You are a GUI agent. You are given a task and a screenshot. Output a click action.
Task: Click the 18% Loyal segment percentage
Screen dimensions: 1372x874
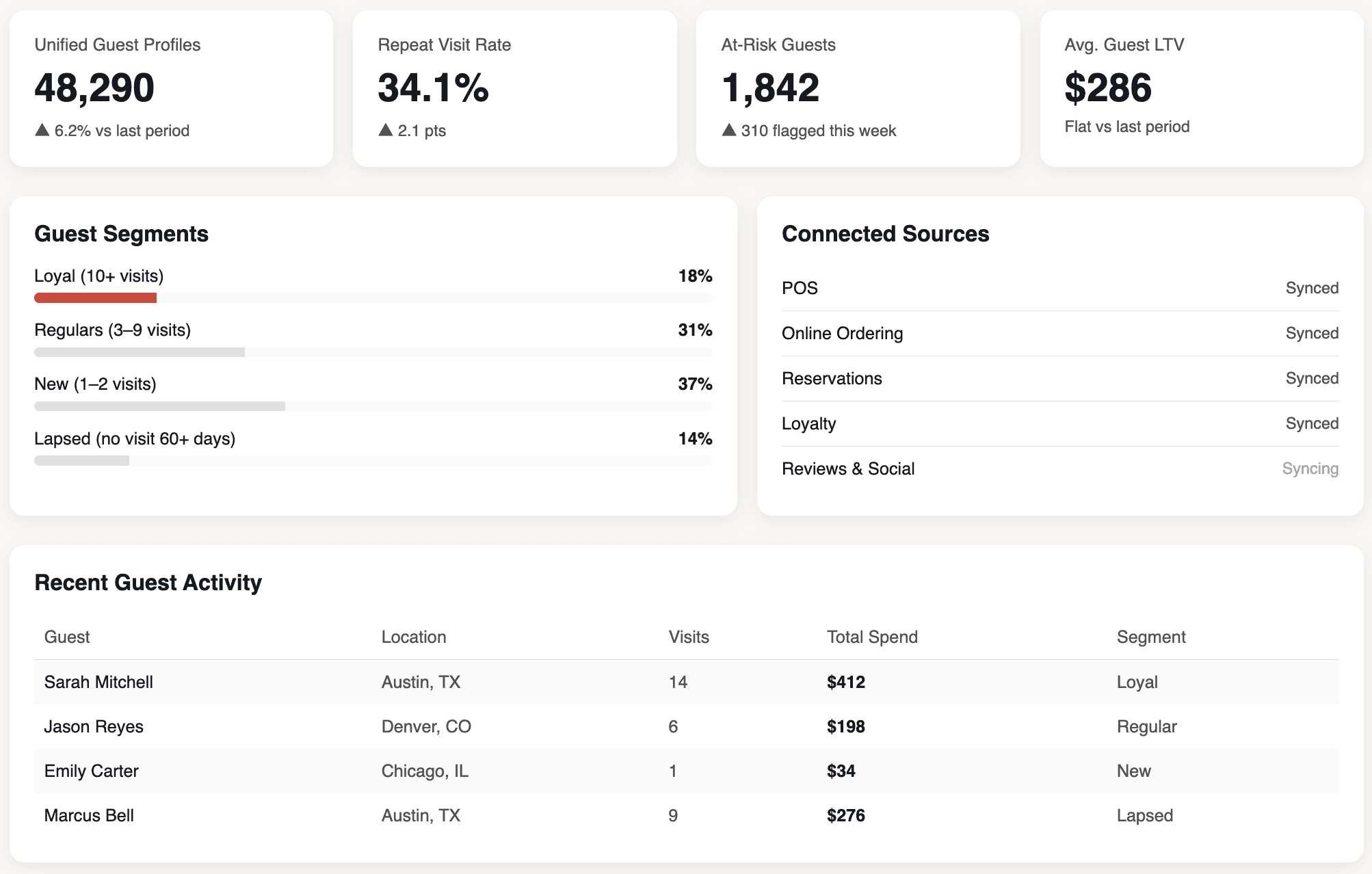[696, 276]
